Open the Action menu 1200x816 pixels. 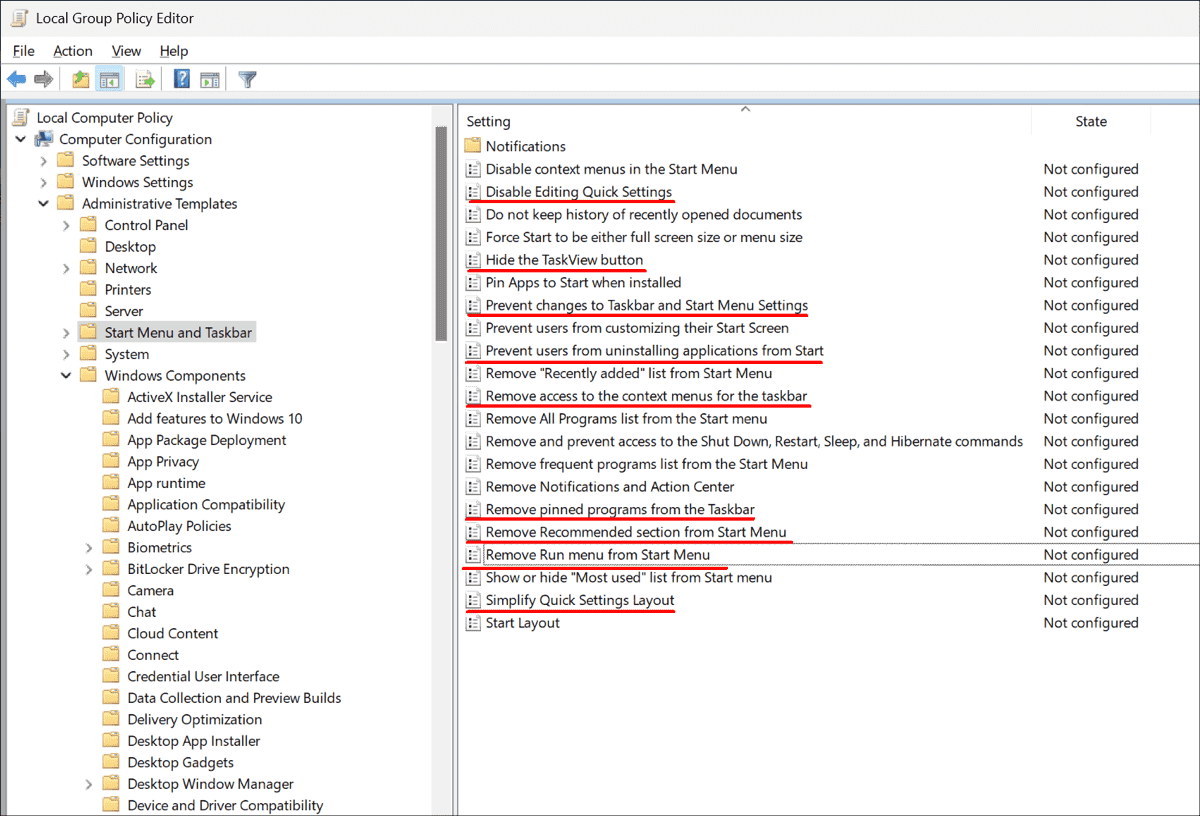(73, 50)
